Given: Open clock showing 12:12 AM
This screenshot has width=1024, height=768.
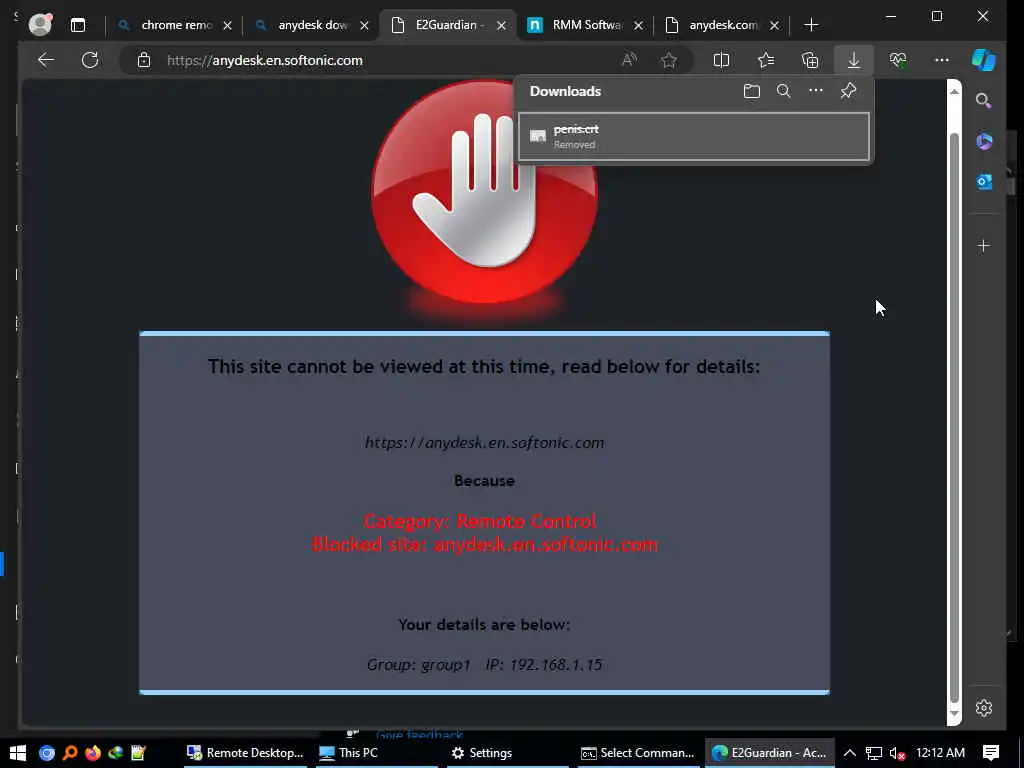Looking at the screenshot, I should coord(940,753).
